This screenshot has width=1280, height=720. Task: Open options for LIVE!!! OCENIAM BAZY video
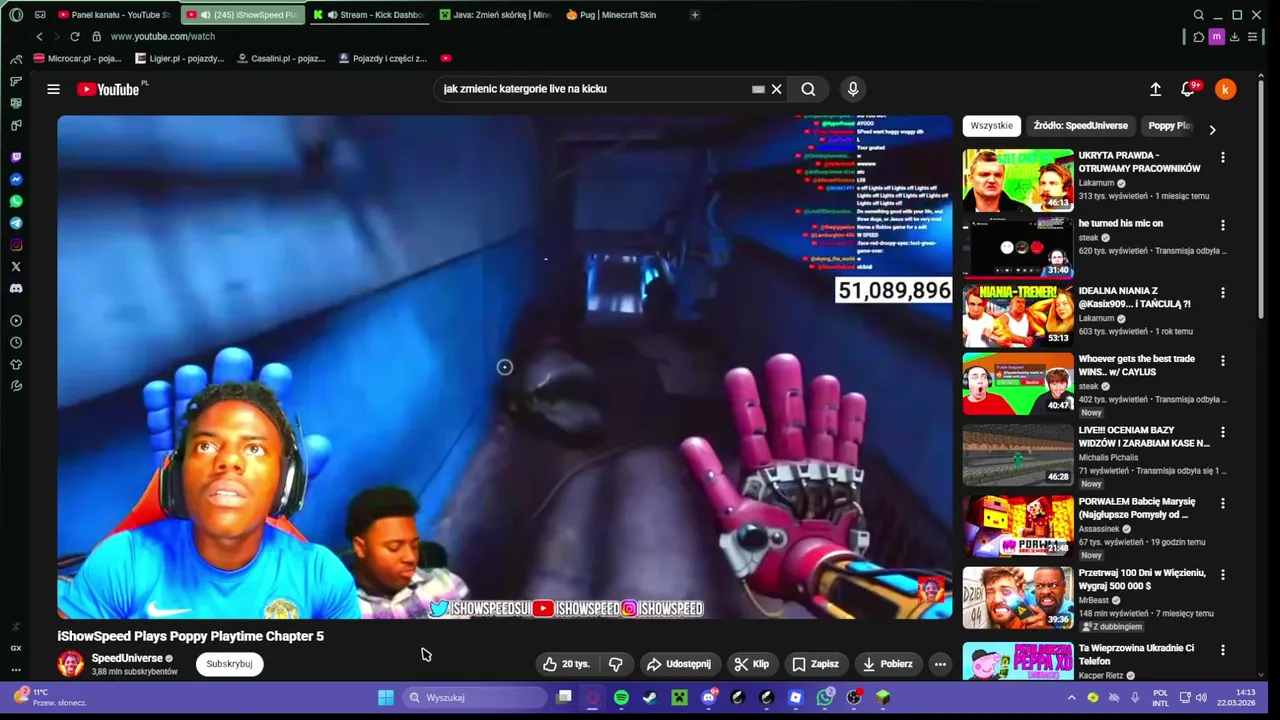(x=1222, y=433)
